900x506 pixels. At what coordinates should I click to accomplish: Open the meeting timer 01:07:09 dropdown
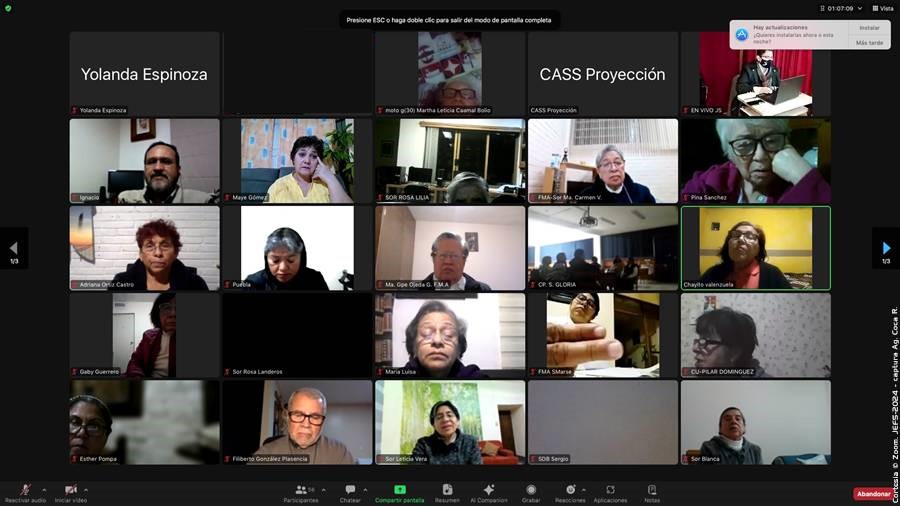841,9
